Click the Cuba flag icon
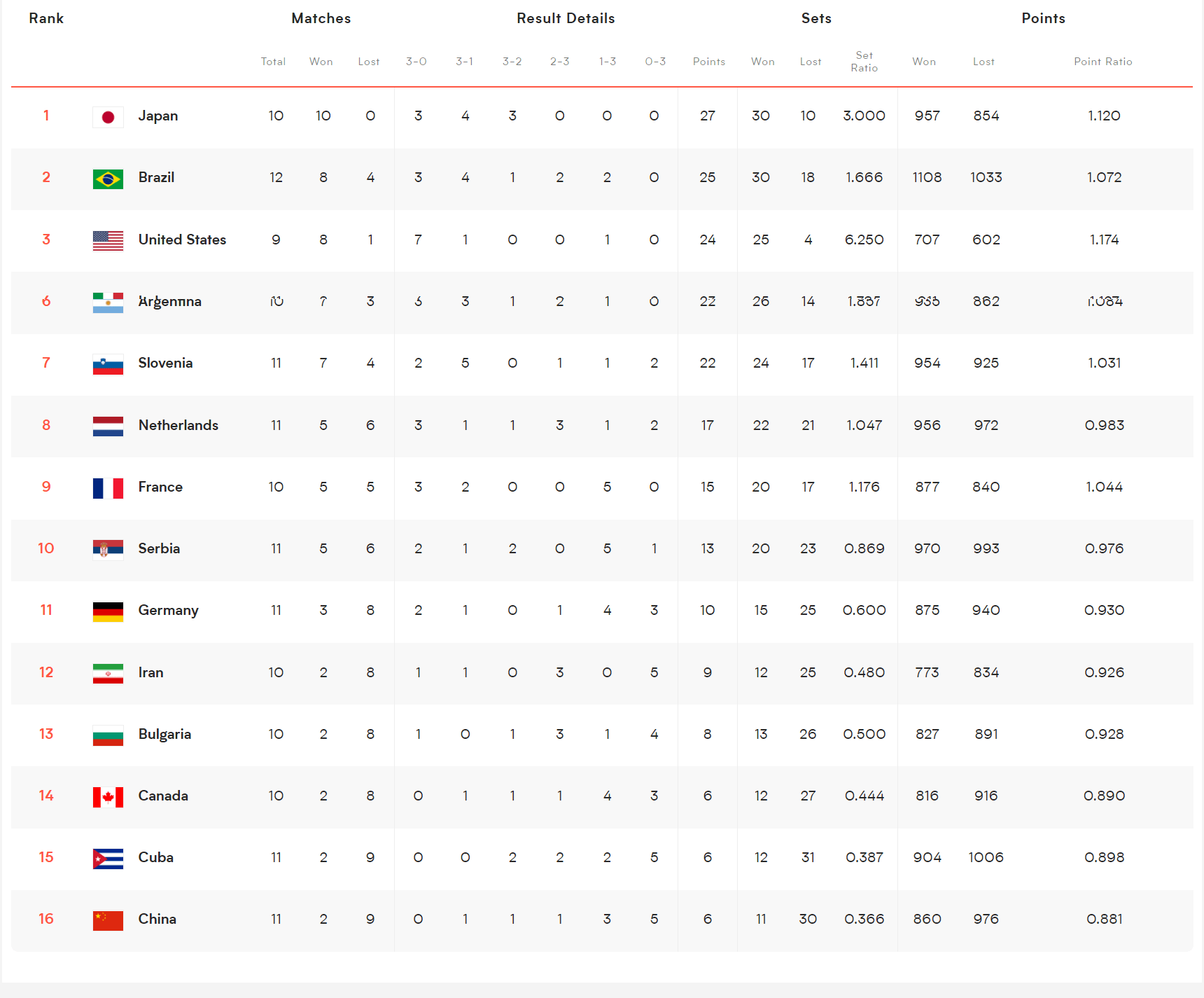The width and height of the screenshot is (1204, 998). click(x=108, y=858)
